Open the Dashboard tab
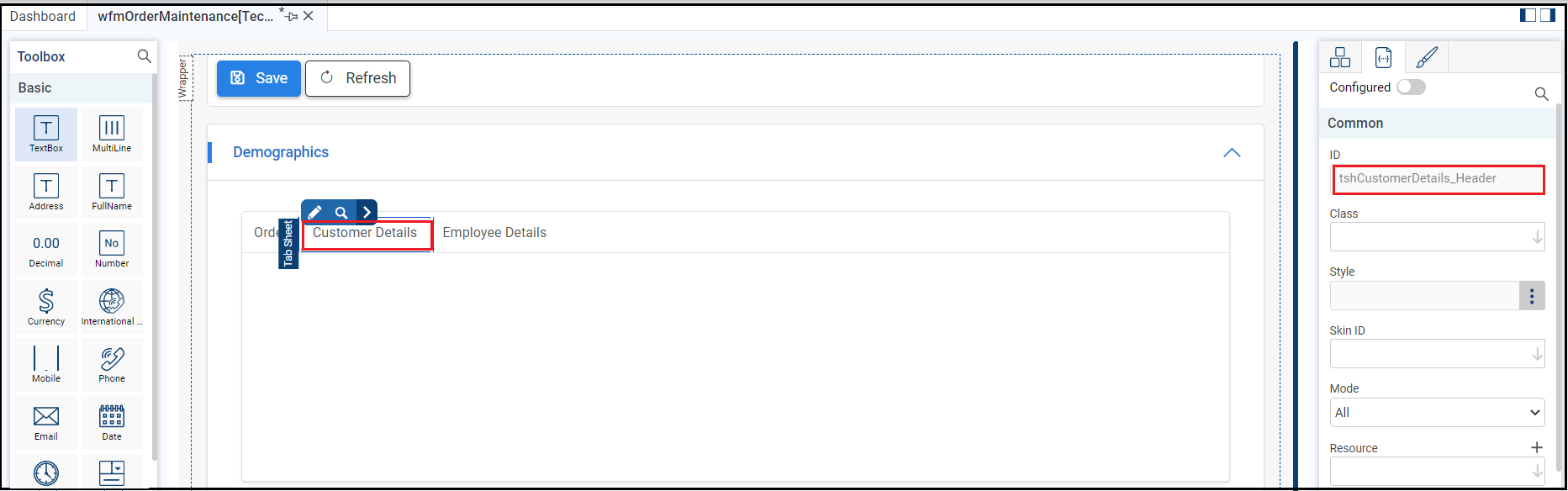The height and width of the screenshot is (491, 1568). tap(43, 17)
